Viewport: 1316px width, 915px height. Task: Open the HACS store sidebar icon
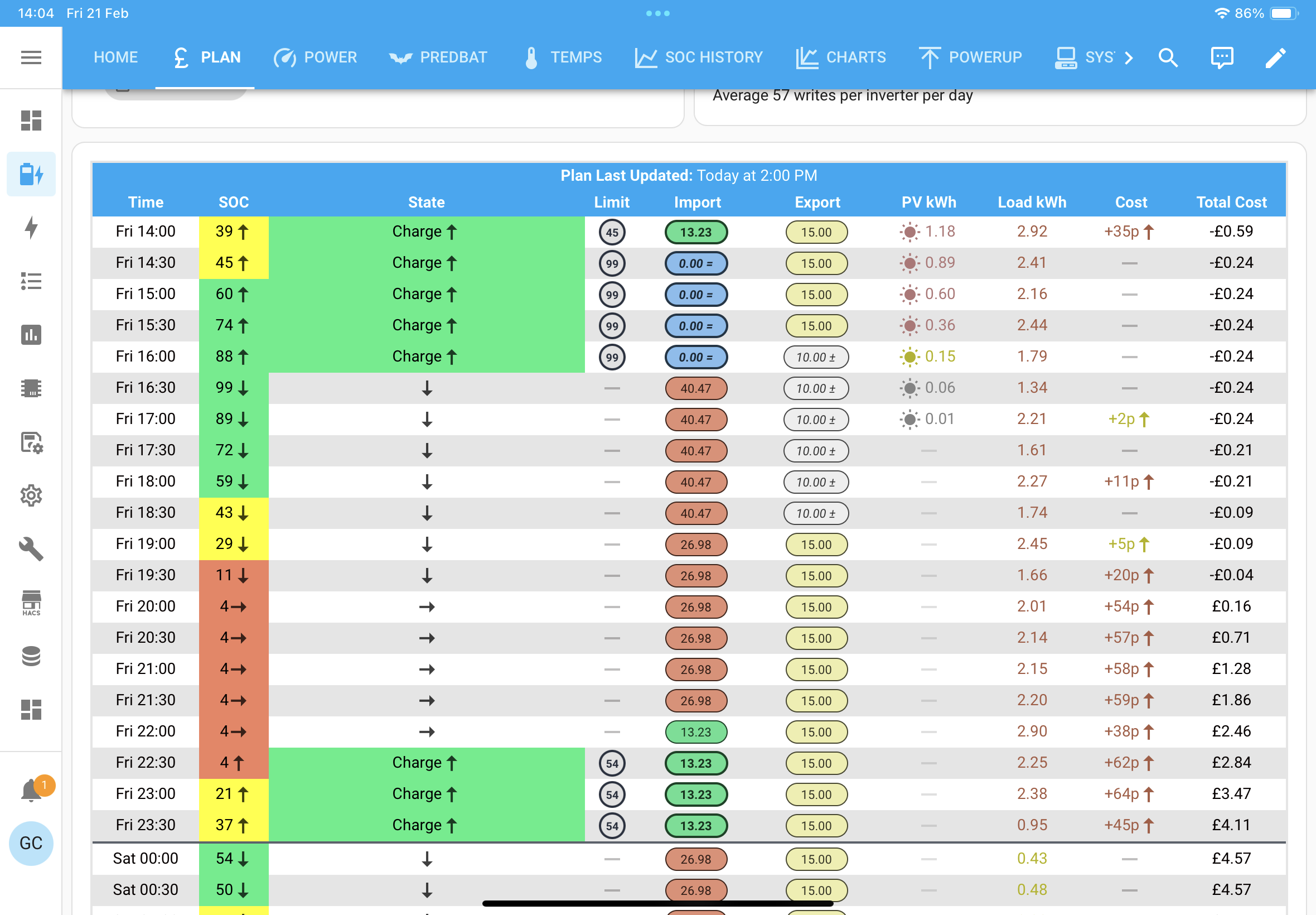pyautogui.click(x=31, y=603)
